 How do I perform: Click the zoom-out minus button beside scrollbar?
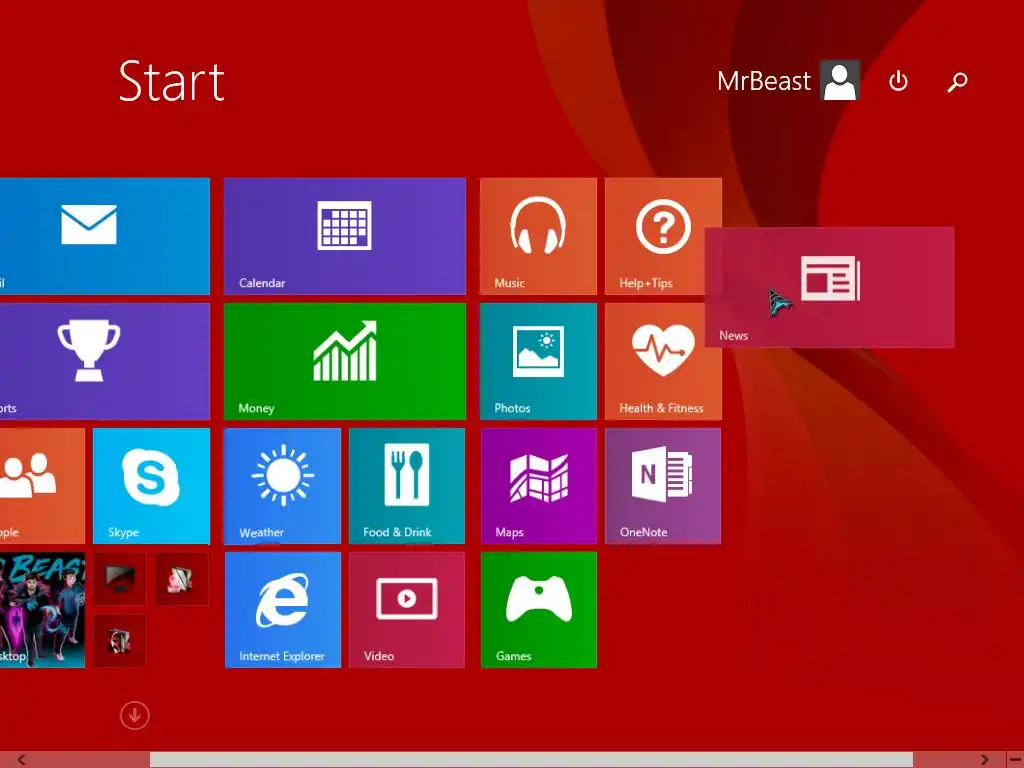tap(1015, 760)
